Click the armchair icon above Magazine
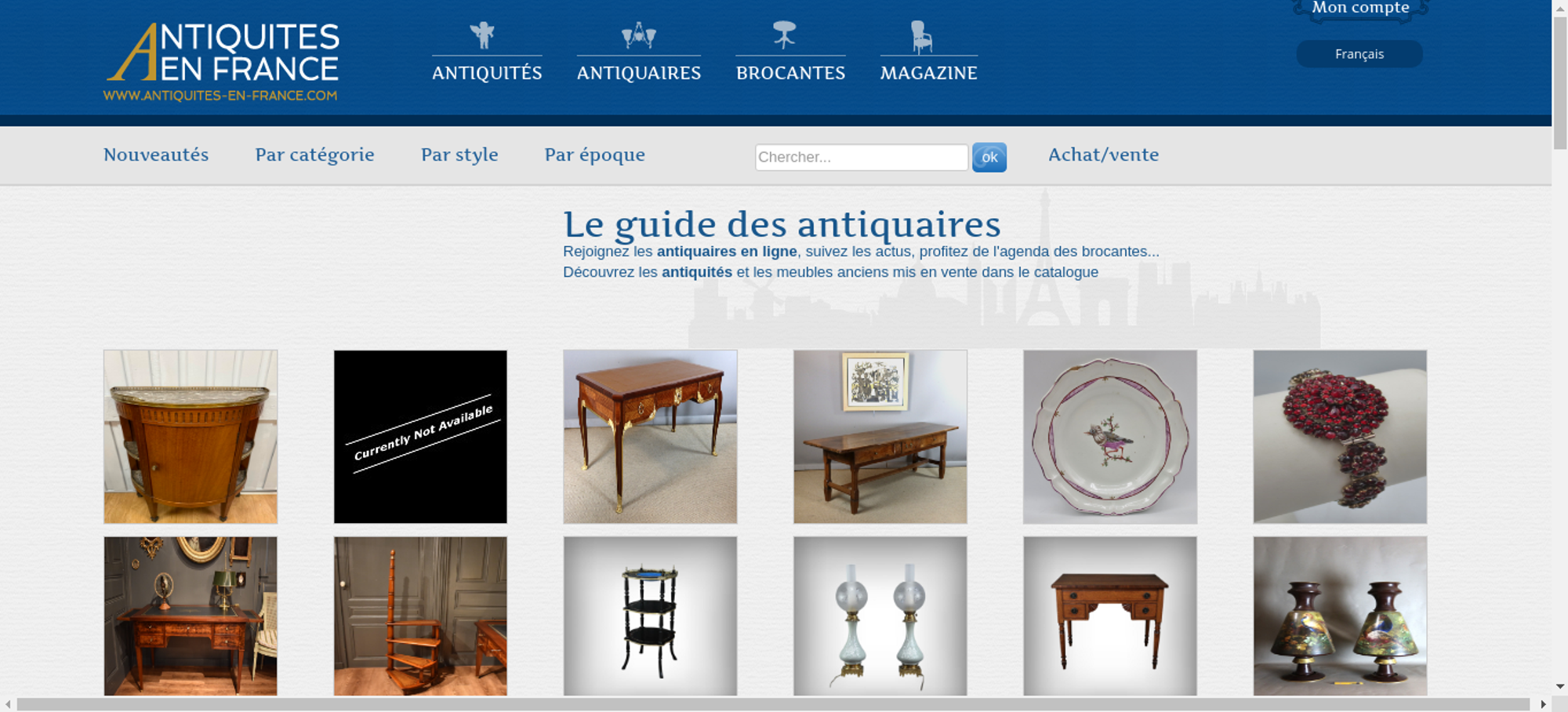1568x712 pixels. (x=921, y=37)
